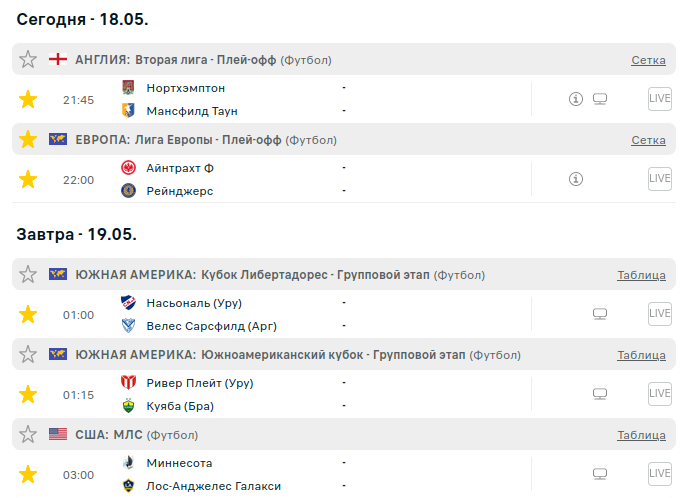Open Таблица link for MLS
Screen dimensions: 688x498
point(641,435)
